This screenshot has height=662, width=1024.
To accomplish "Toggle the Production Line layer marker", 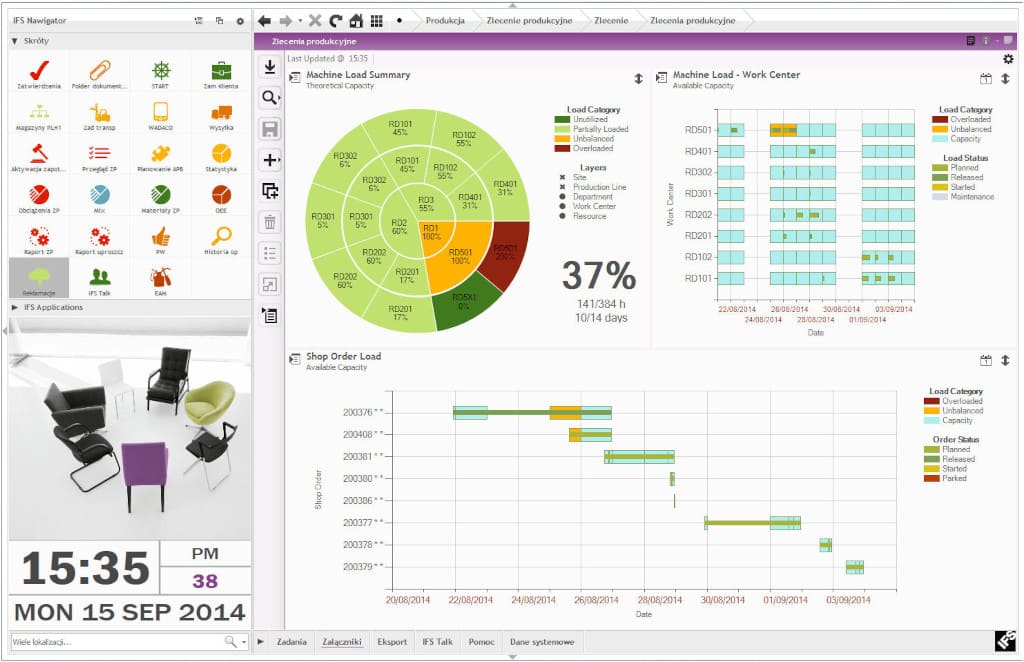I will pyautogui.click(x=562, y=187).
